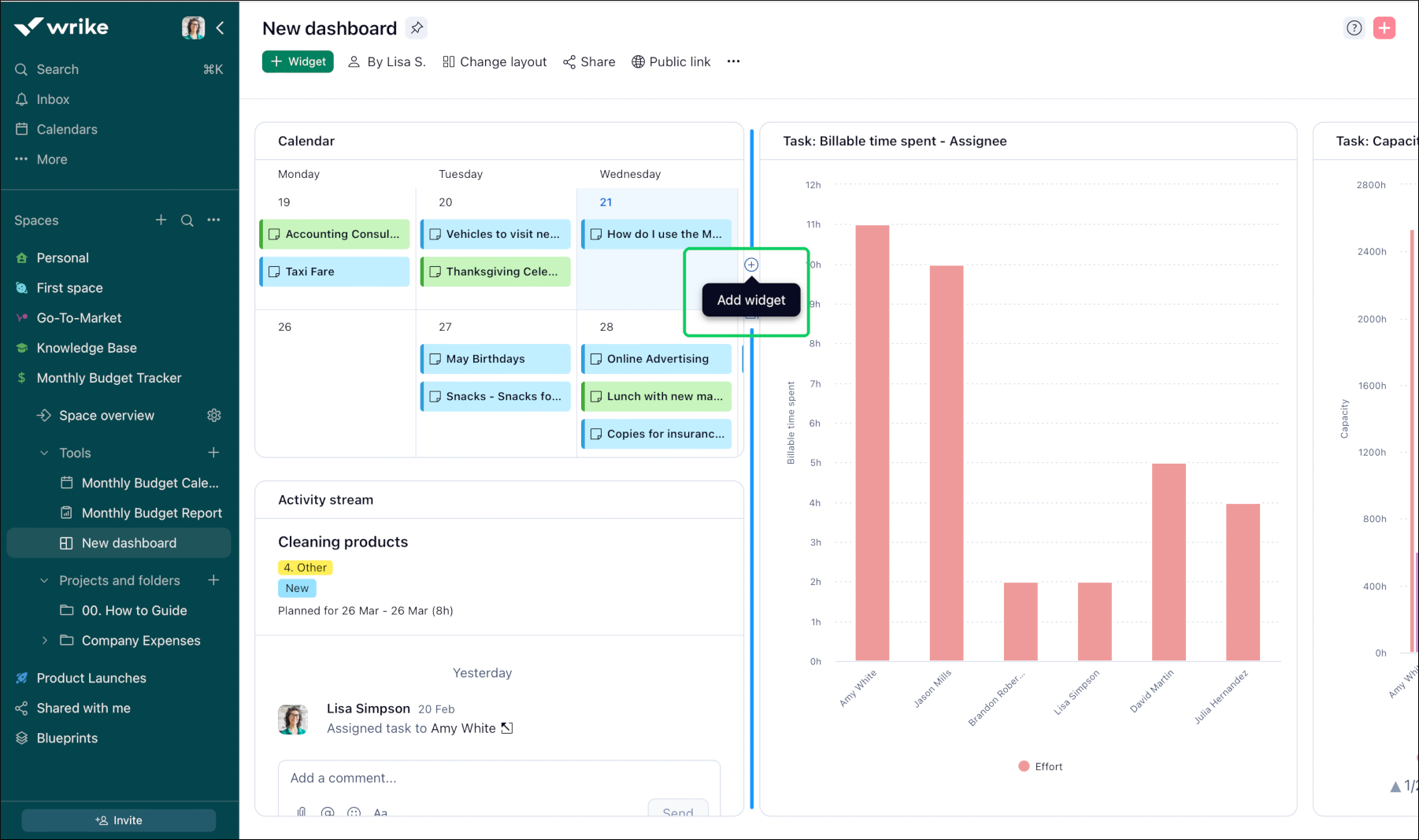This screenshot has width=1419, height=840.
Task: Click May Birthdays task status icon
Action: (x=435, y=359)
